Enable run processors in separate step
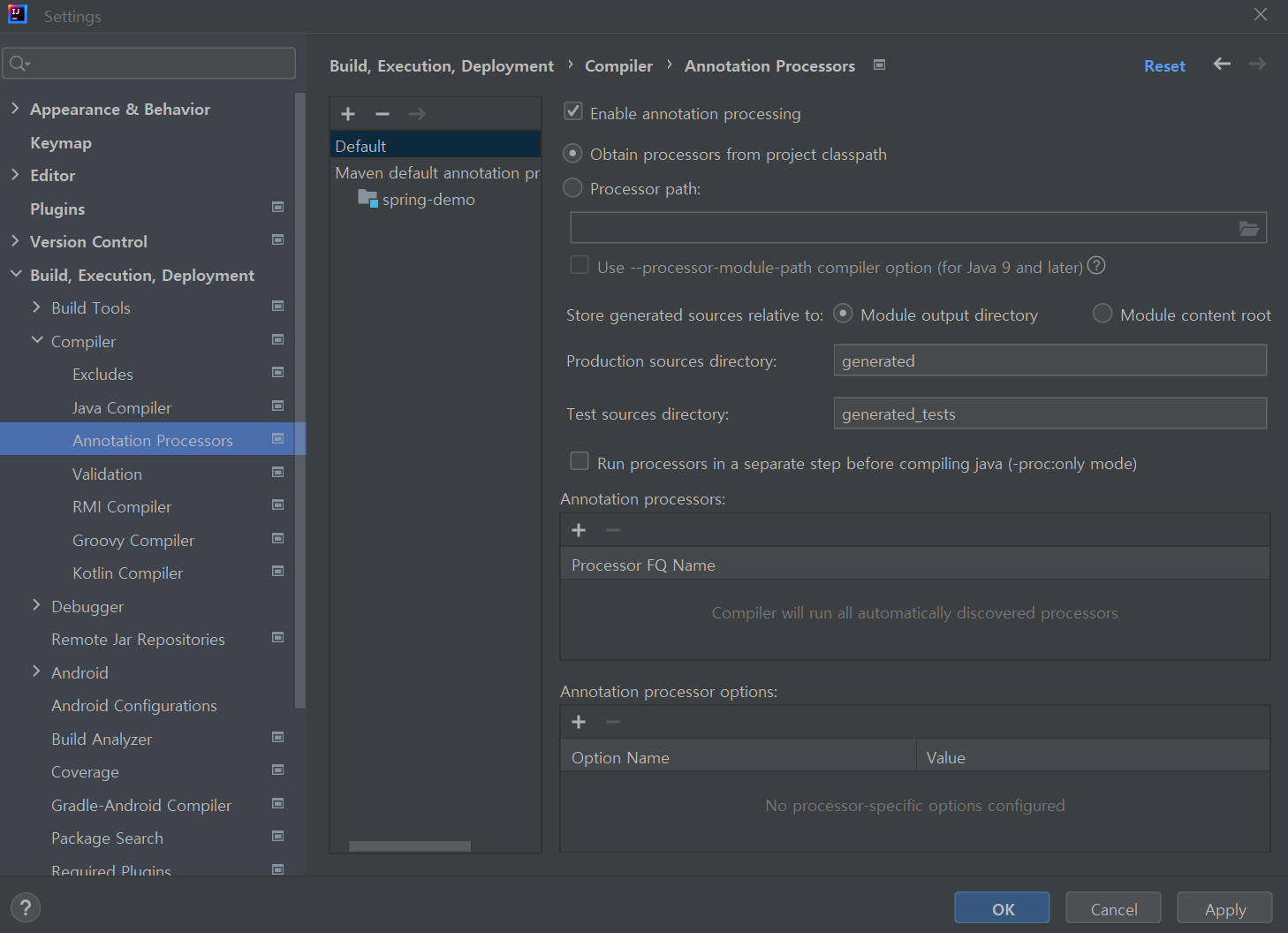The image size is (1288, 933). 580,461
